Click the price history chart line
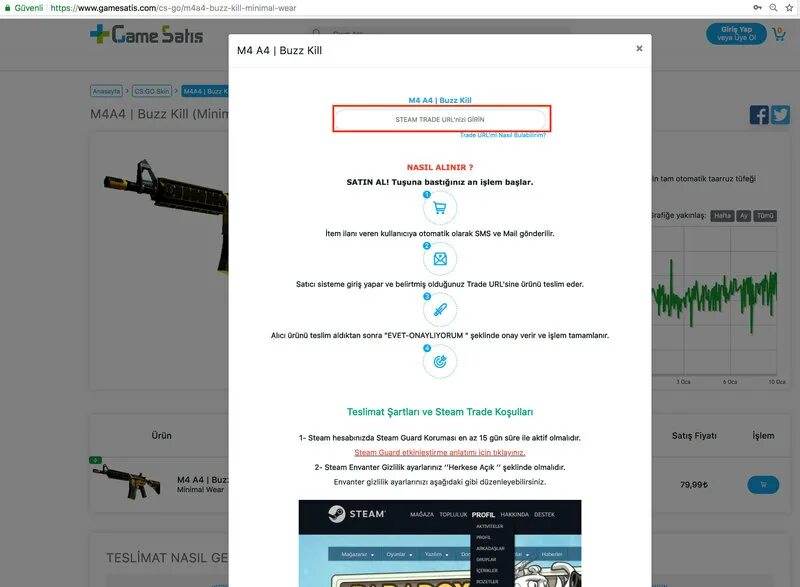Image resolution: width=800 pixels, height=587 pixels. point(714,298)
